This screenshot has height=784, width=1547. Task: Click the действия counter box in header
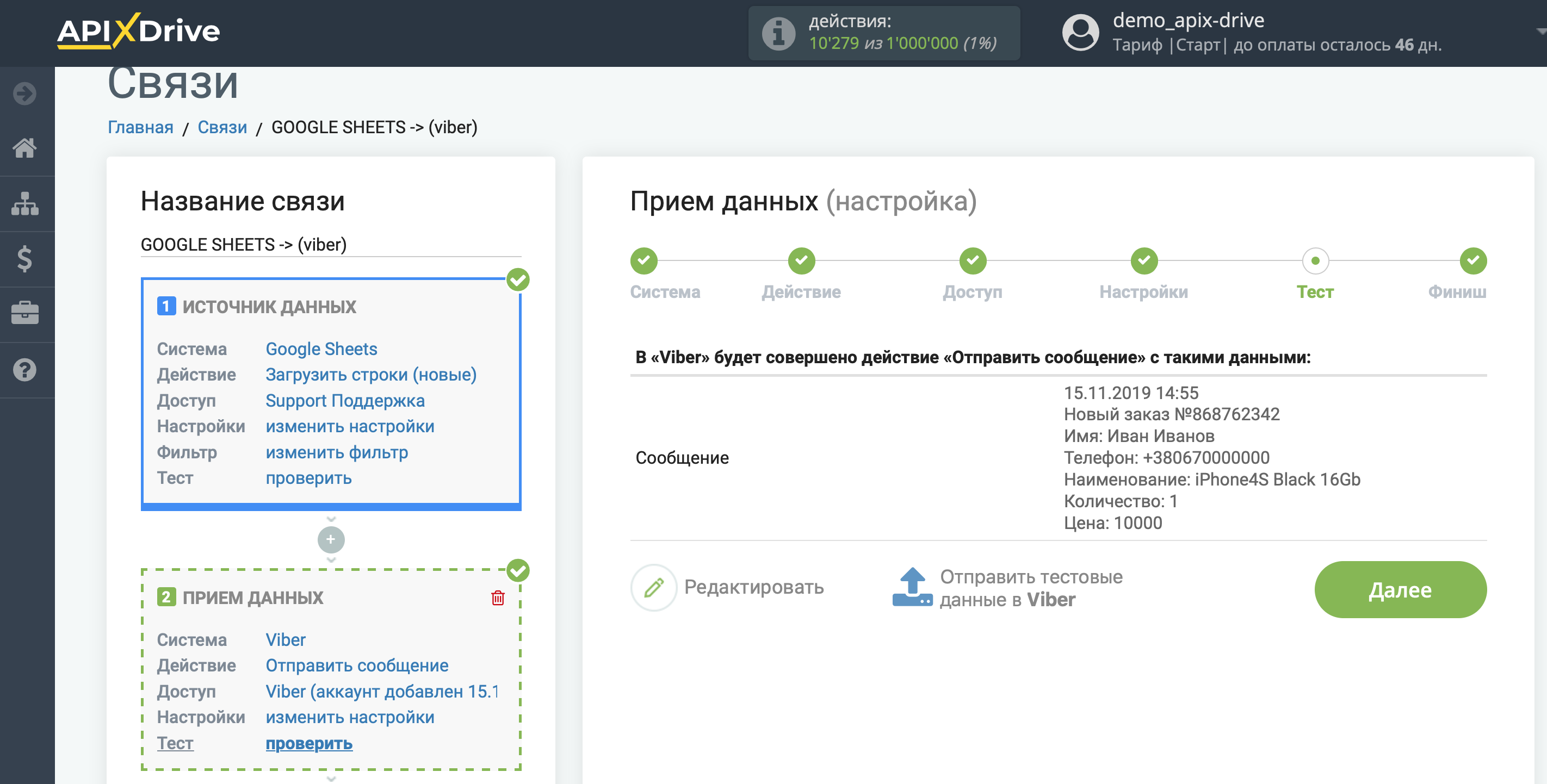[x=884, y=33]
